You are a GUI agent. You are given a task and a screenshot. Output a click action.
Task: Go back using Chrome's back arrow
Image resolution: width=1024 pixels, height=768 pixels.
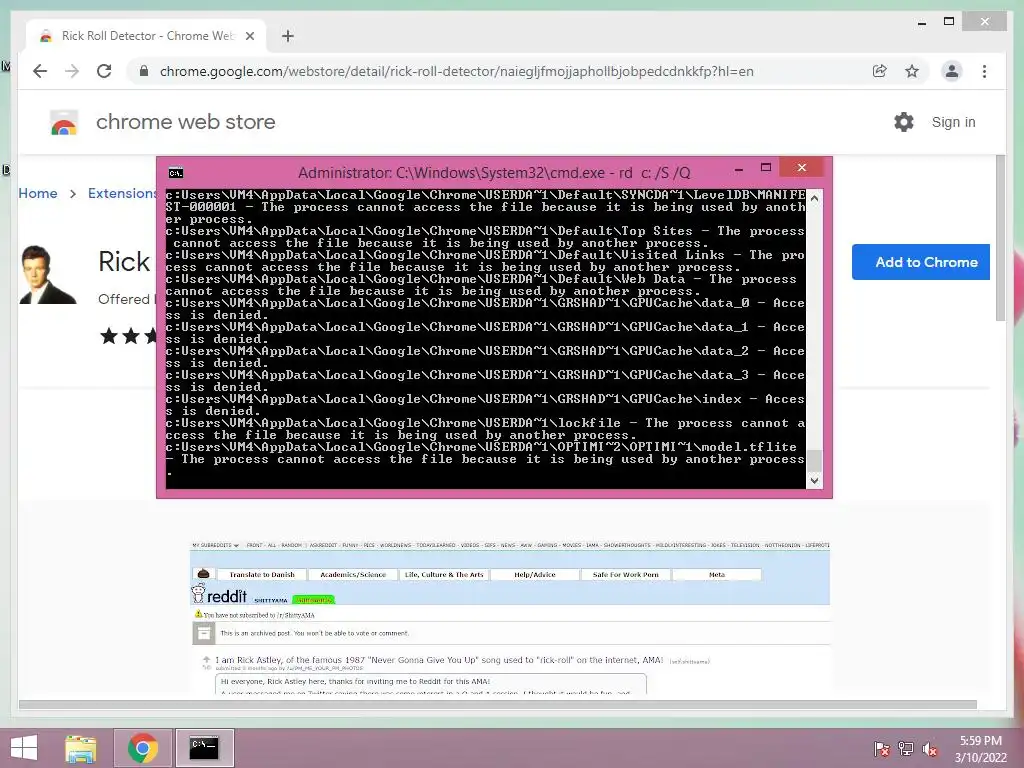pyautogui.click(x=40, y=71)
